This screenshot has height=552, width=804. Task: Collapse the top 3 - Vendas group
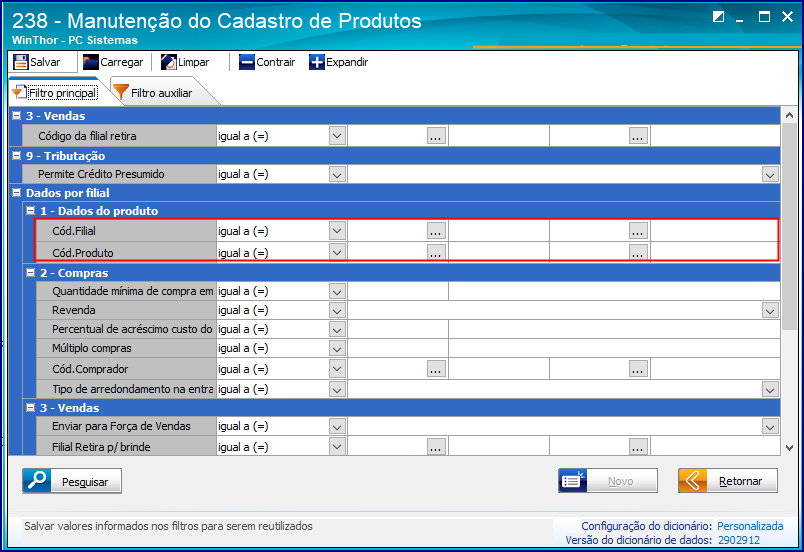click(x=16, y=116)
